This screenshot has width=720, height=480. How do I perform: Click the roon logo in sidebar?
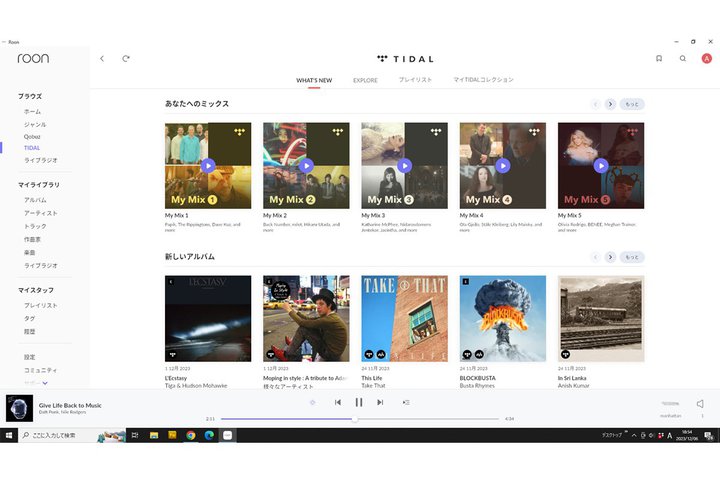pos(33,58)
